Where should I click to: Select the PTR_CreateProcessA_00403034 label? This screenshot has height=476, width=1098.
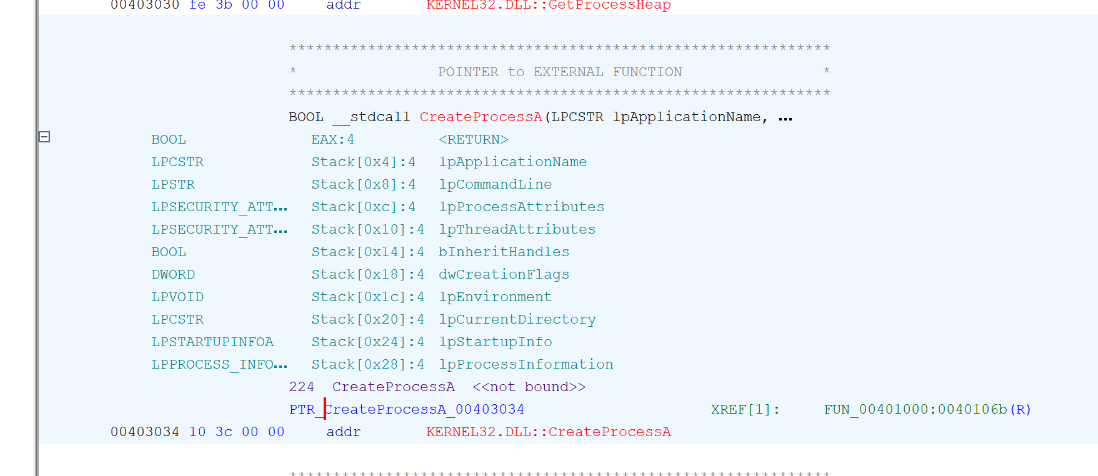point(406,409)
